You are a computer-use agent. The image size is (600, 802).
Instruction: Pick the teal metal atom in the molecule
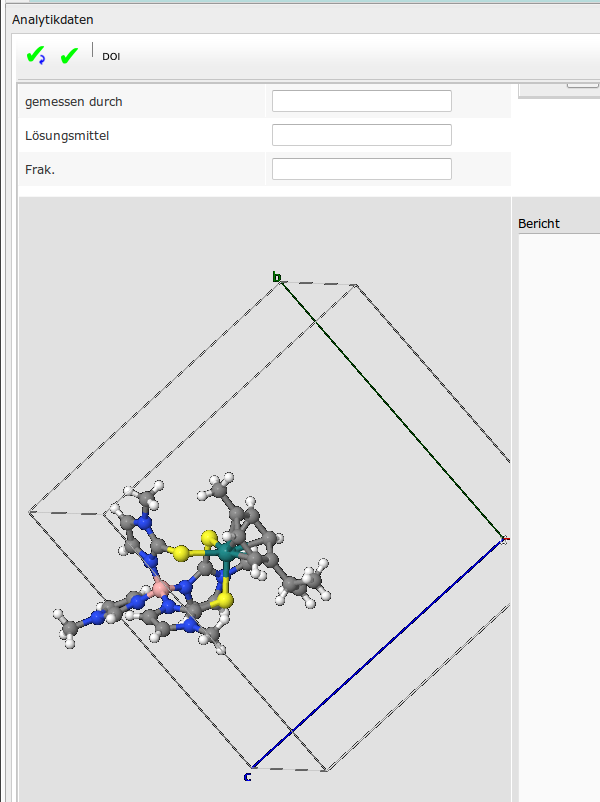(228, 551)
